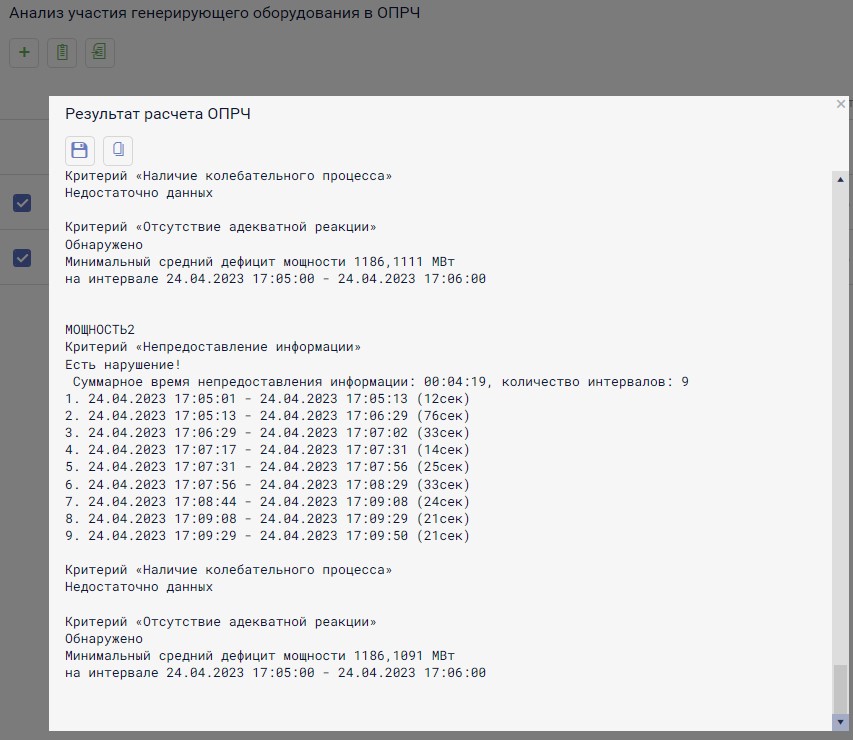
Task: Click the copy result icon in dialog
Action: click(118, 151)
